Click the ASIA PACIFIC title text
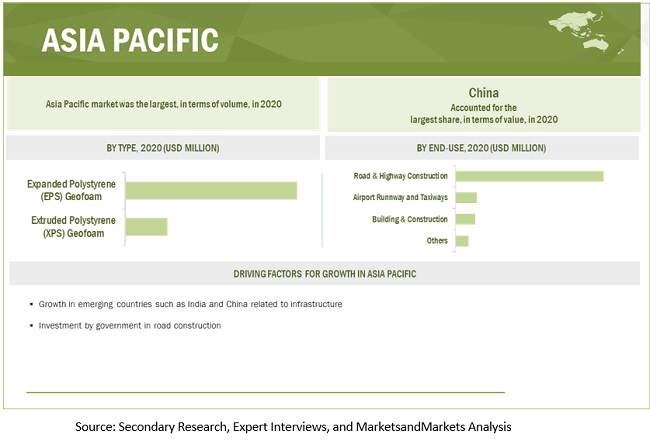 pyautogui.click(x=130, y=40)
